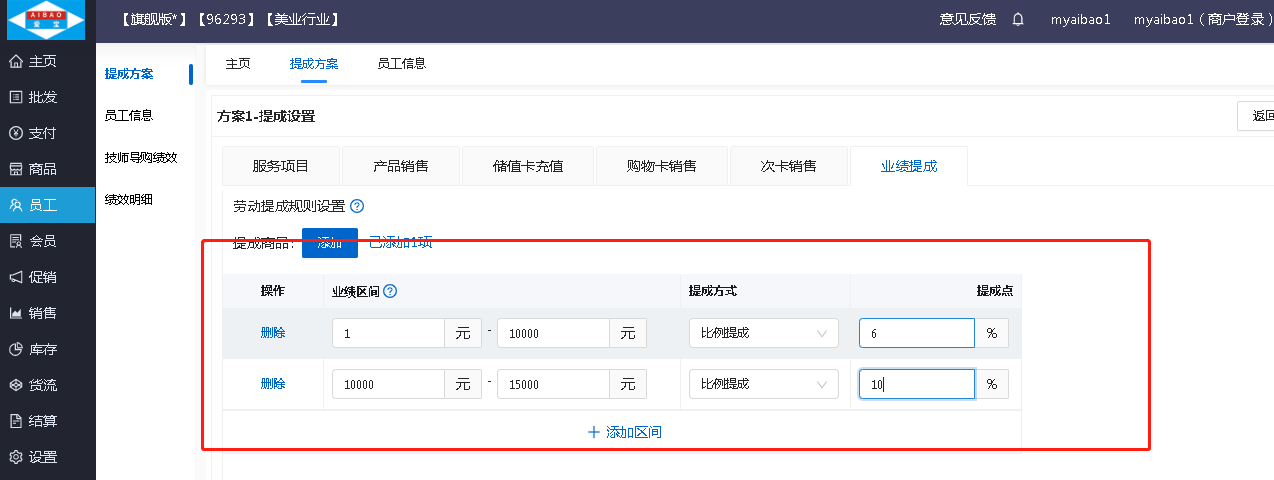This screenshot has height=480, width=1274.
Task: Delete the 1-10000 interval row
Action: (273, 333)
